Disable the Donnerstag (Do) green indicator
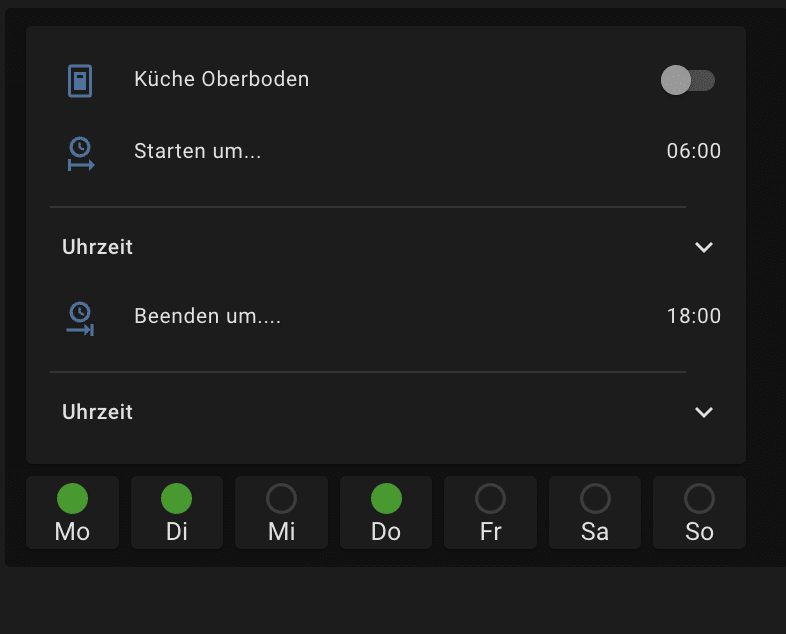Screen dimensions: 786x634 point(386,498)
